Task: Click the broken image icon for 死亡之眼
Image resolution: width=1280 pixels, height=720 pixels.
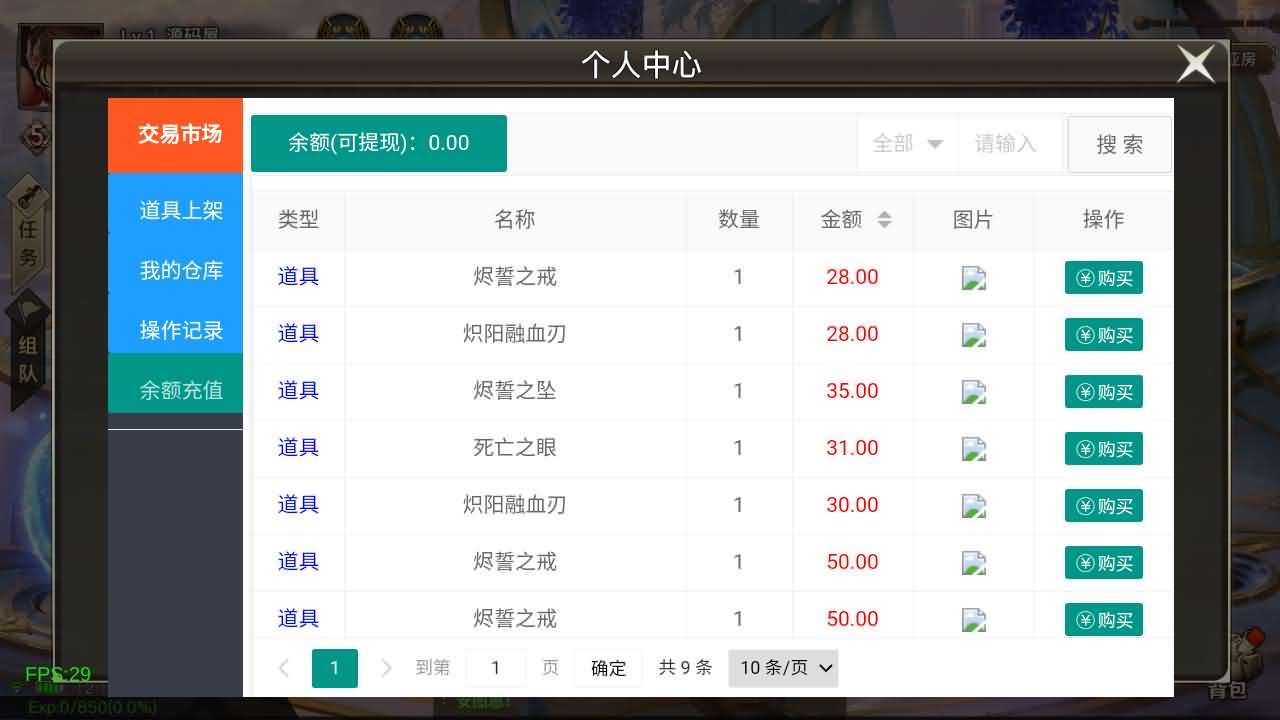Action: [973, 449]
